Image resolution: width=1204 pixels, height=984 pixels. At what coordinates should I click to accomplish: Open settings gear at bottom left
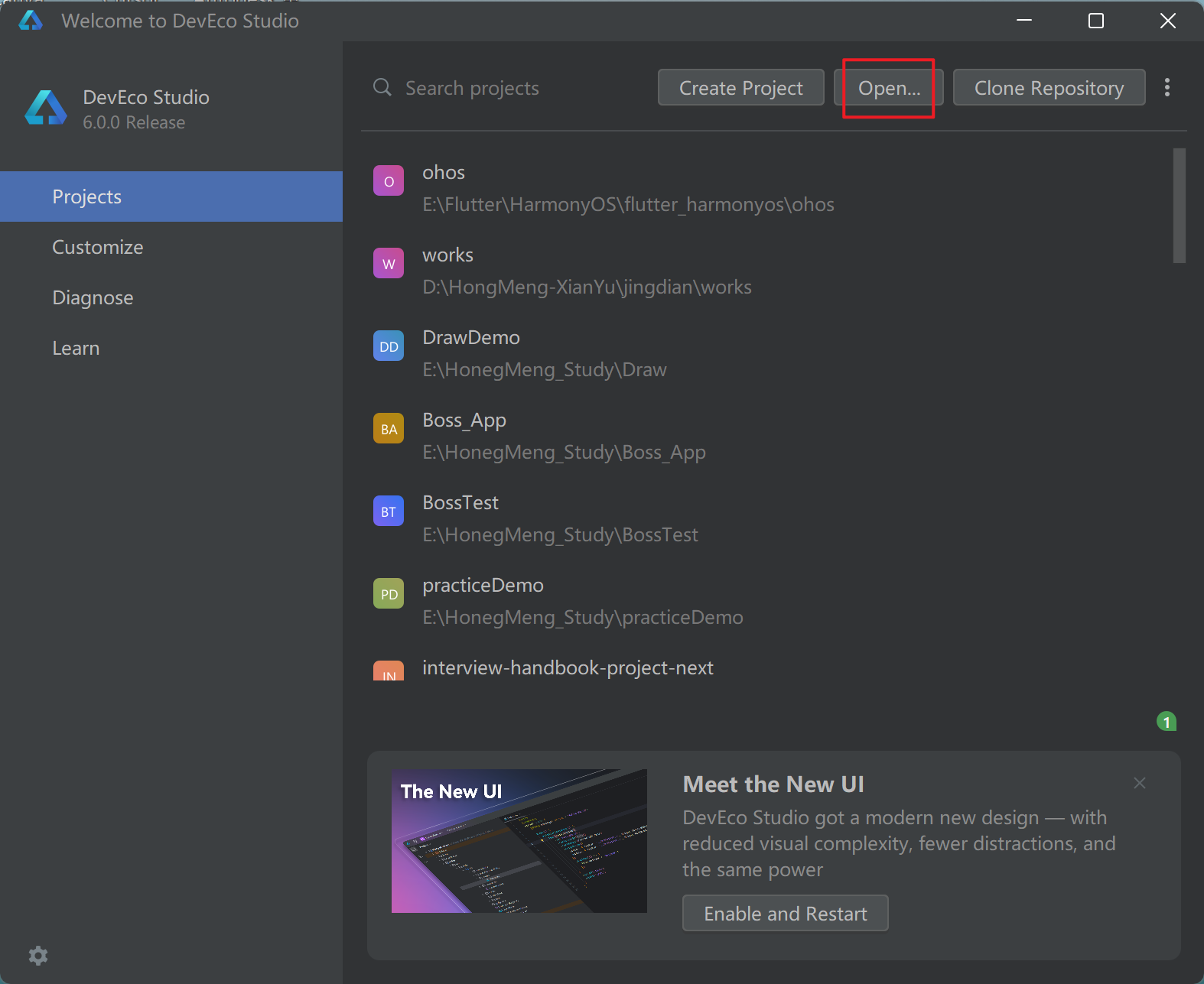tap(38, 955)
